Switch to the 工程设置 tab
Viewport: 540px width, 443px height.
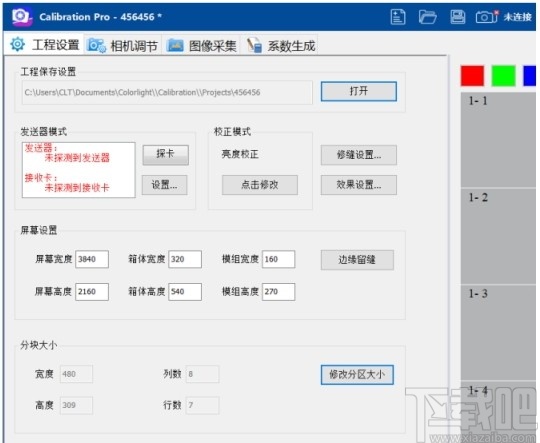coord(44,45)
